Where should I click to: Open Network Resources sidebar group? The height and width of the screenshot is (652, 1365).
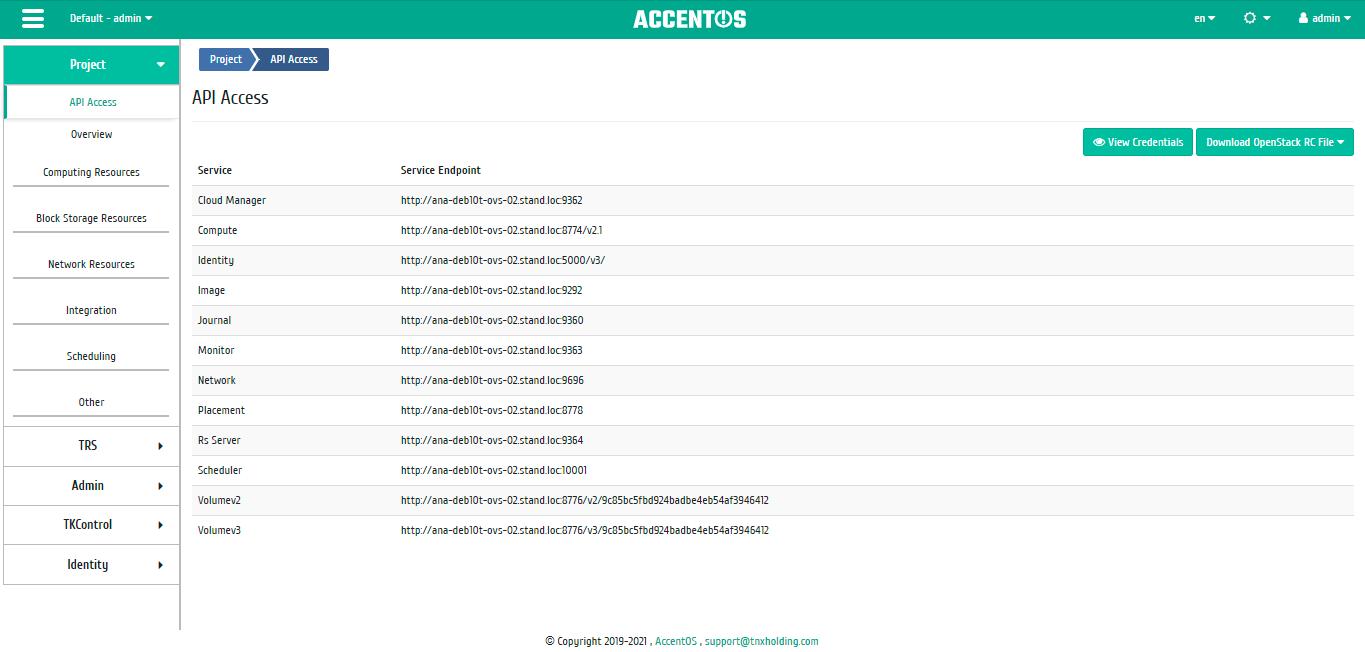(91, 264)
